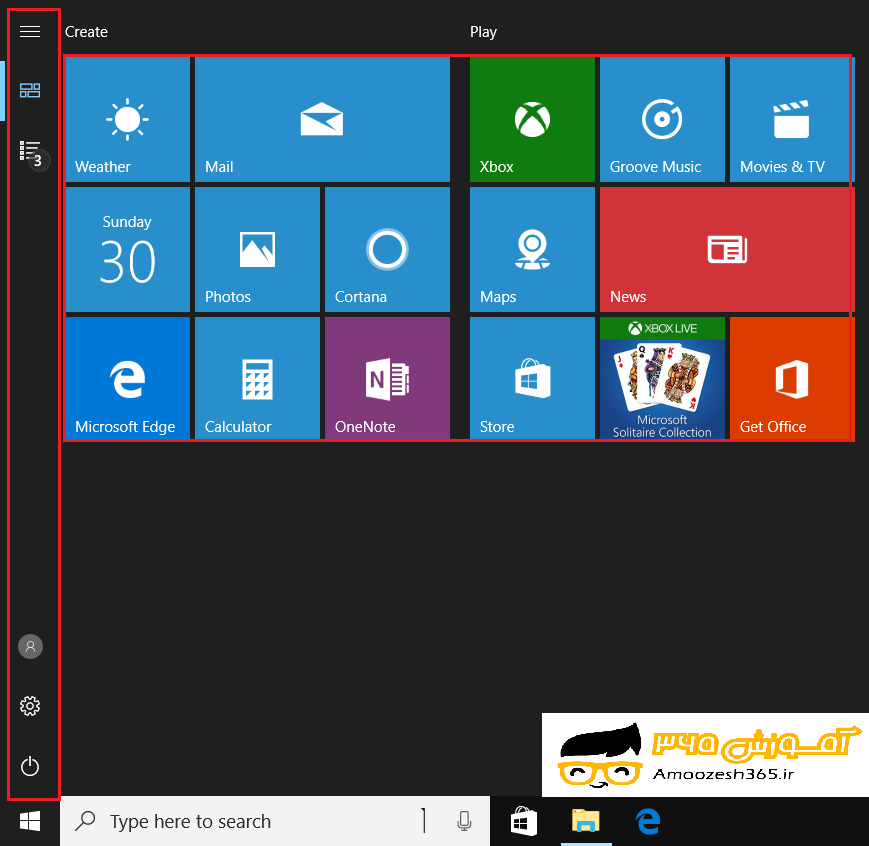Screen dimensions: 869x846
Task: Open the Power options icon
Action: coord(30,767)
